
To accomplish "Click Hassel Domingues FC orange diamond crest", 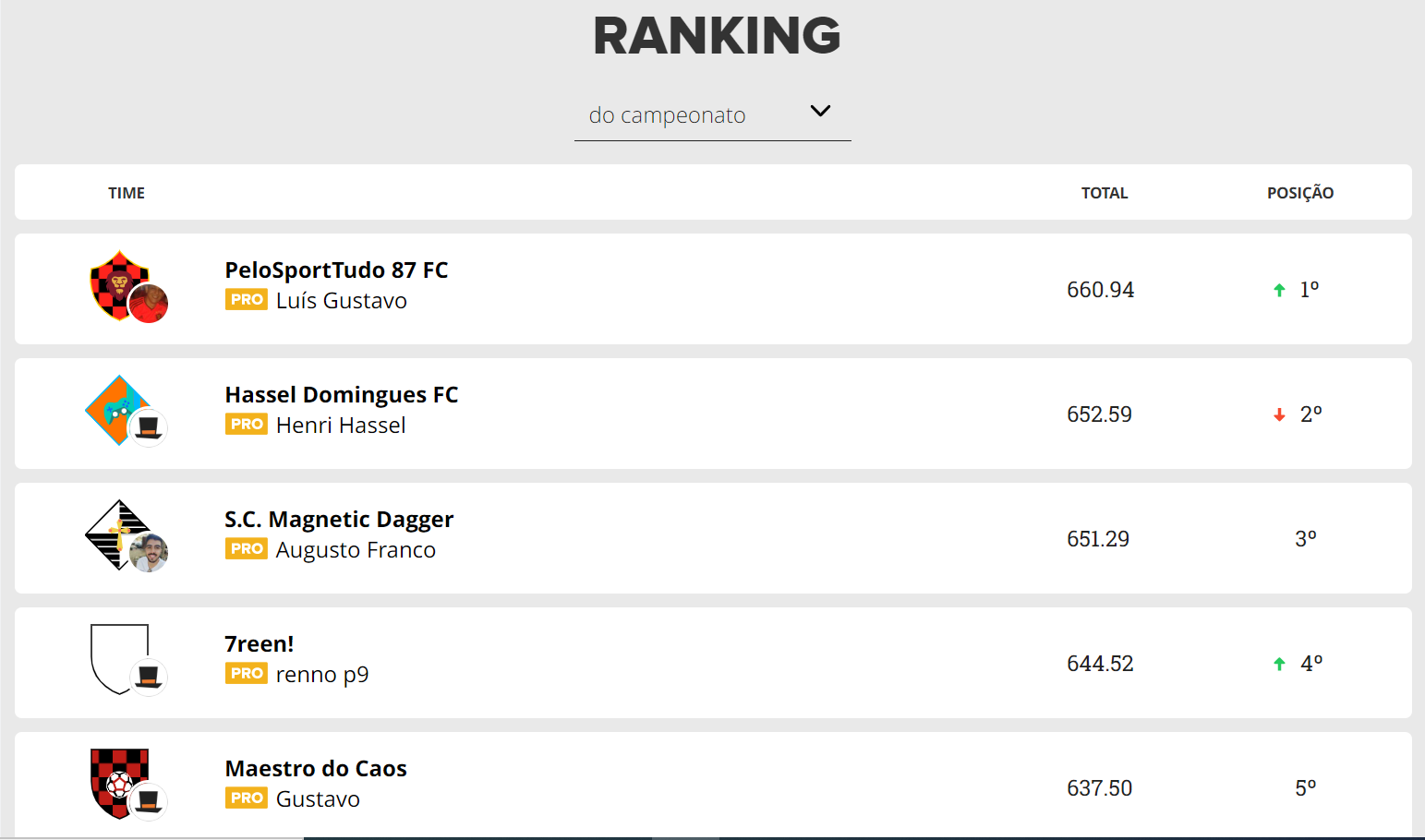I will (118, 410).
